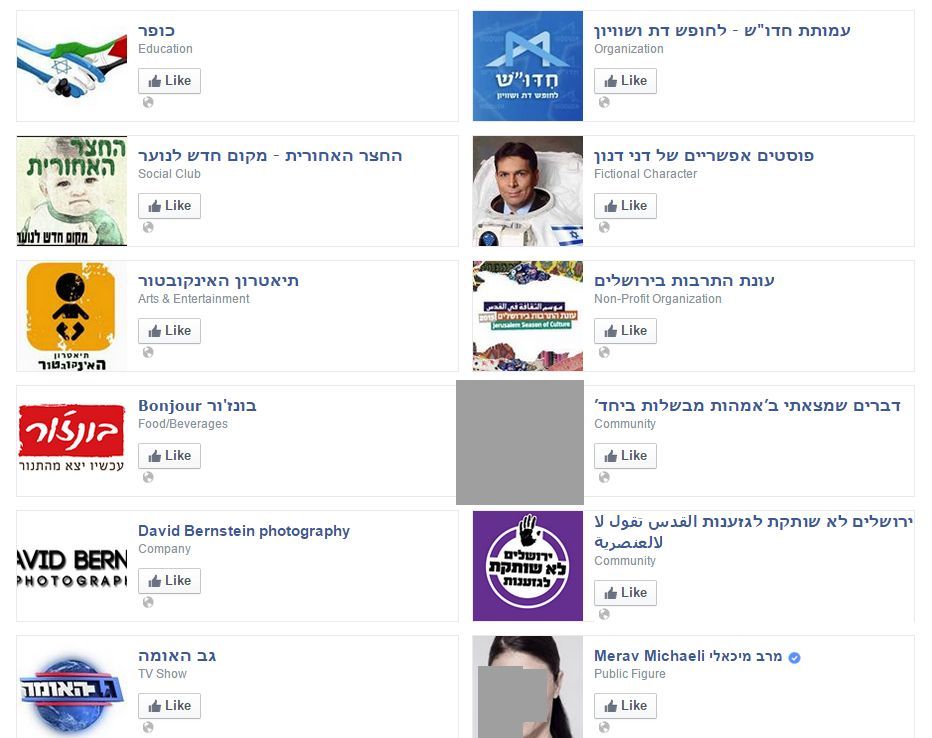Click the globe icon under גב האומה

(148, 727)
